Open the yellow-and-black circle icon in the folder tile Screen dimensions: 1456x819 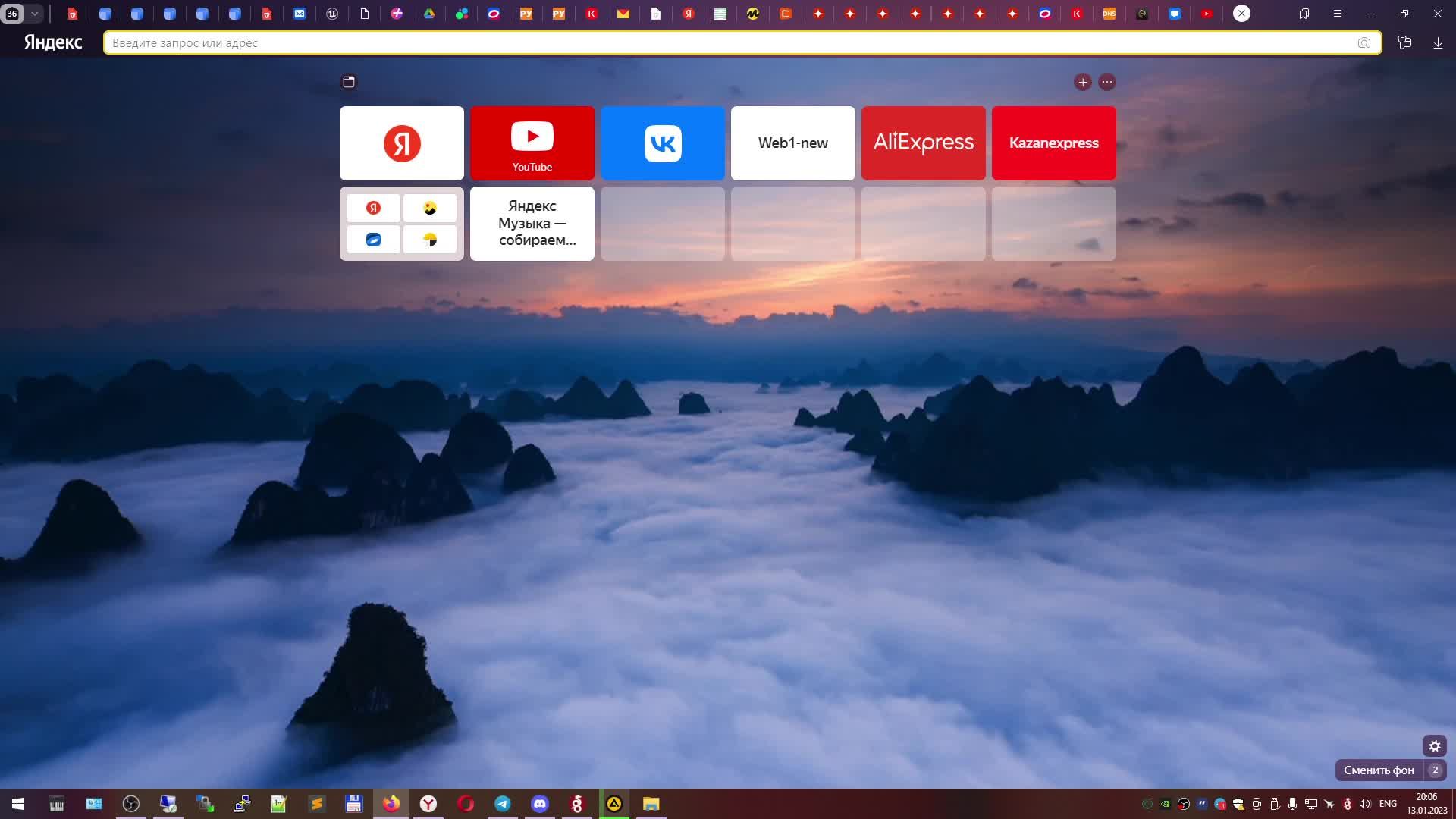[x=430, y=240]
